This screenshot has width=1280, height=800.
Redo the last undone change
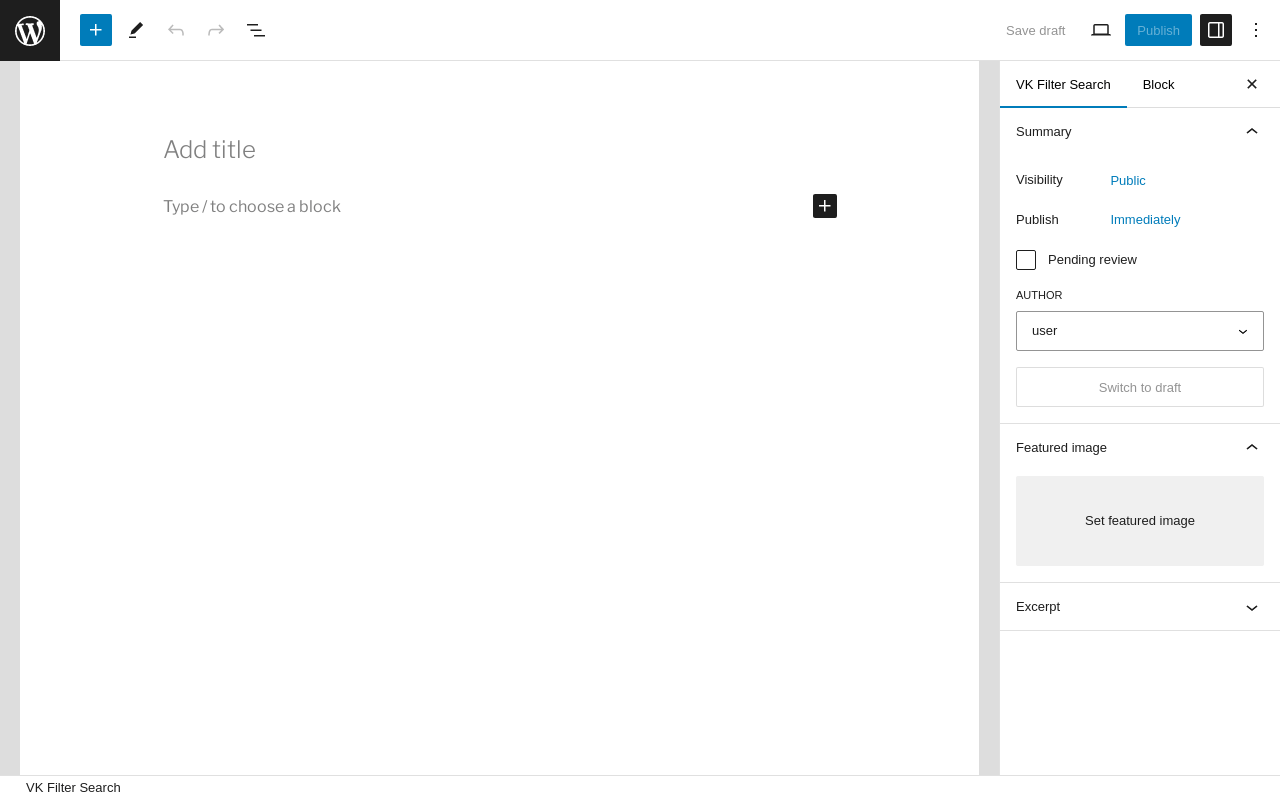point(216,30)
